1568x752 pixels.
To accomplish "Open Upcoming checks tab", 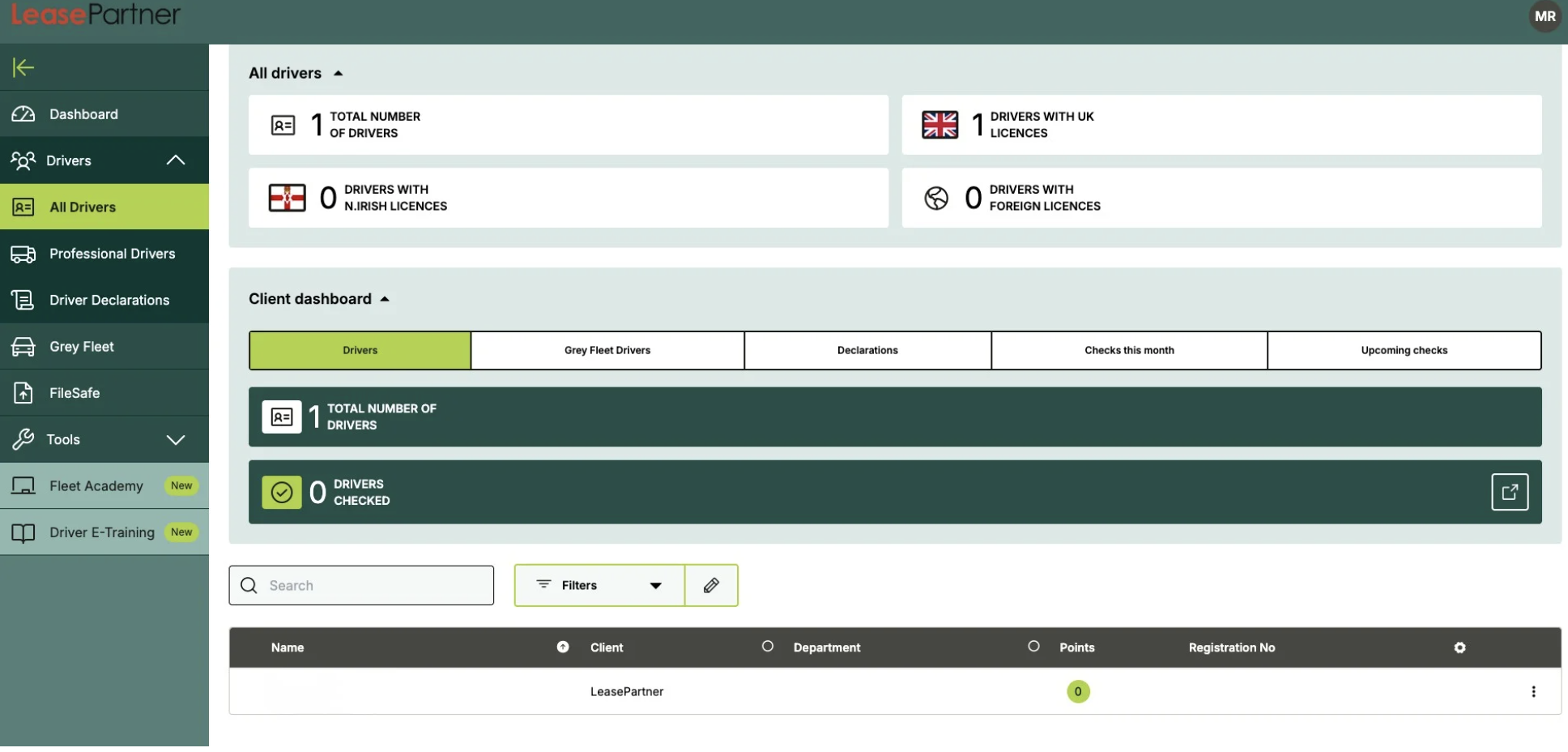I will [x=1404, y=350].
